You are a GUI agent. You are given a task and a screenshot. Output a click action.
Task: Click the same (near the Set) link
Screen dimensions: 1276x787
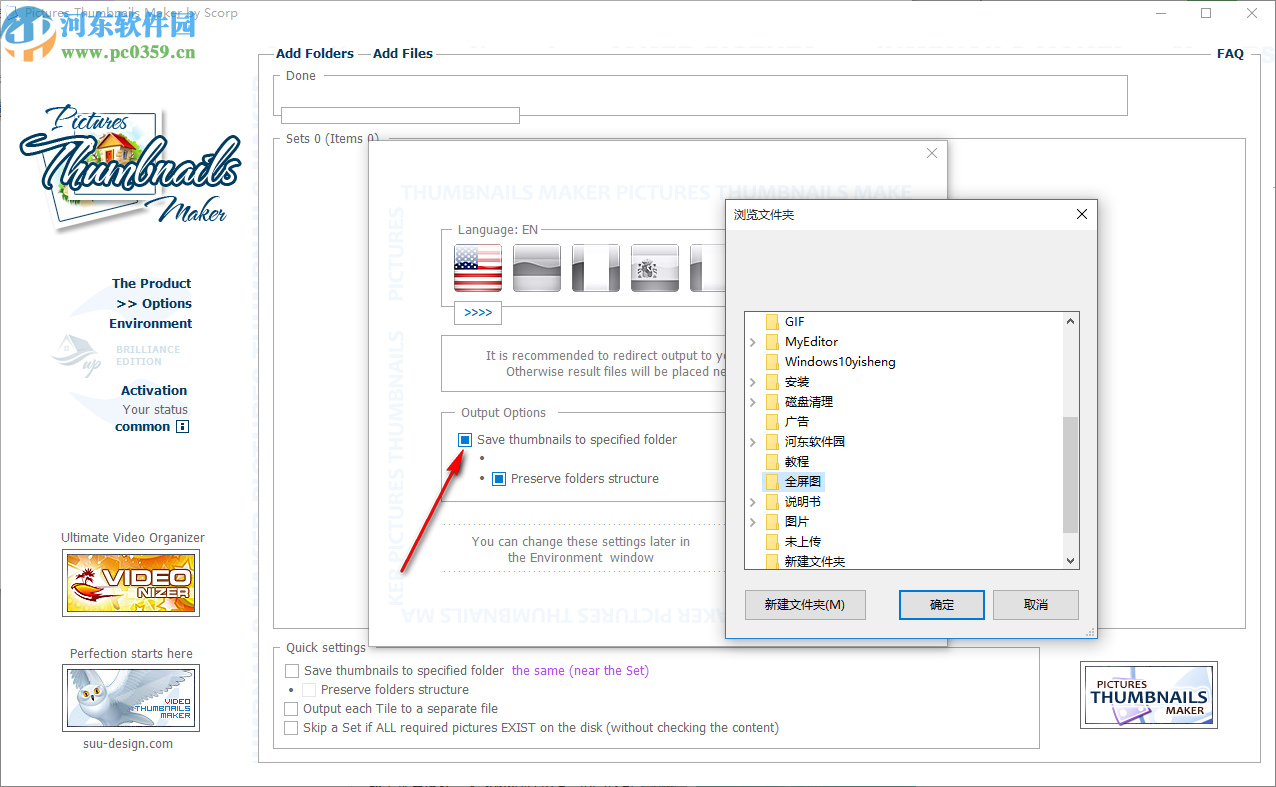[x=580, y=671]
